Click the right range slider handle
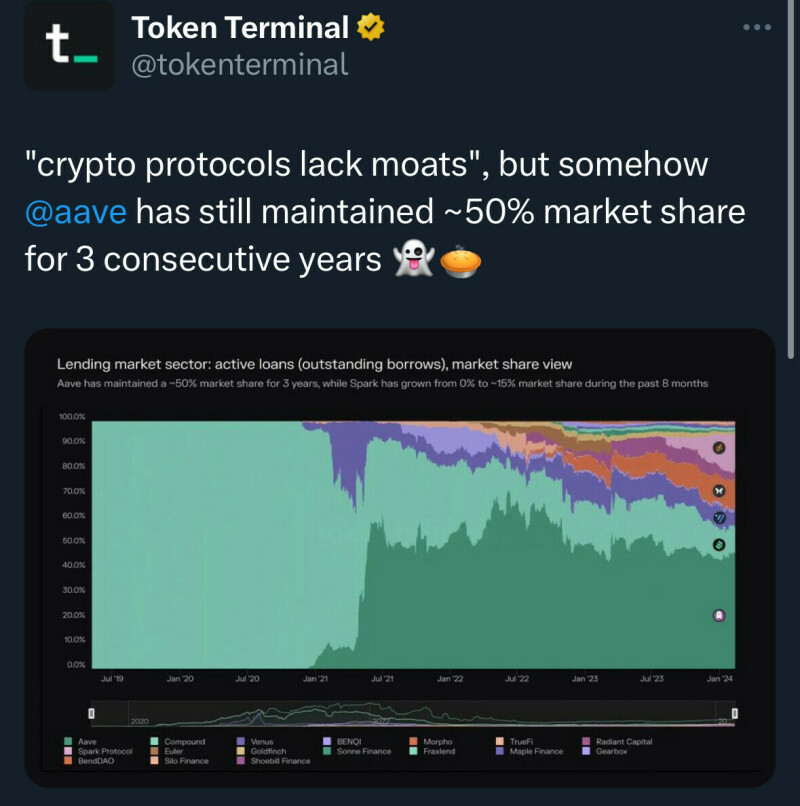The height and width of the screenshot is (806, 800). click(x=735, y=713)
